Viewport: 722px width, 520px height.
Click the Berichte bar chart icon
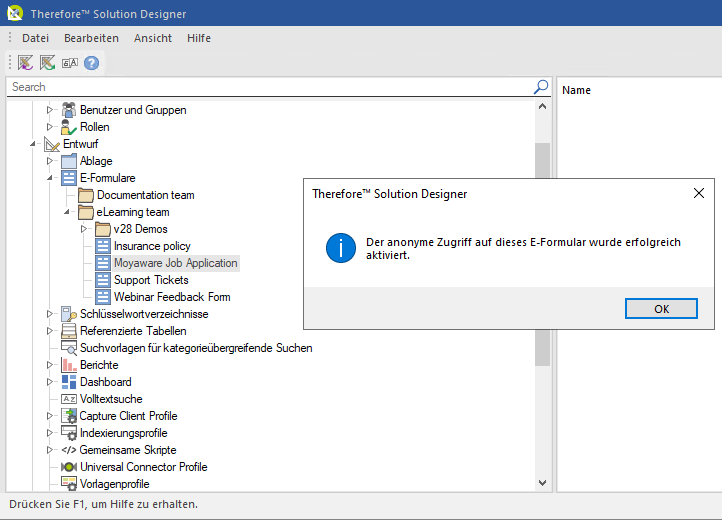[69, 365]
